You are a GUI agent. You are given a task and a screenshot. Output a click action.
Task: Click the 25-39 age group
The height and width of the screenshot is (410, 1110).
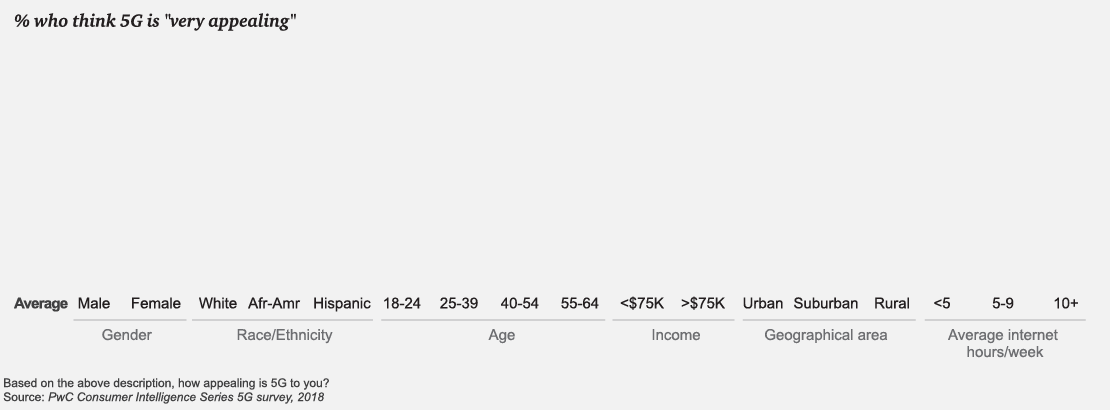(x=460, y=303)
